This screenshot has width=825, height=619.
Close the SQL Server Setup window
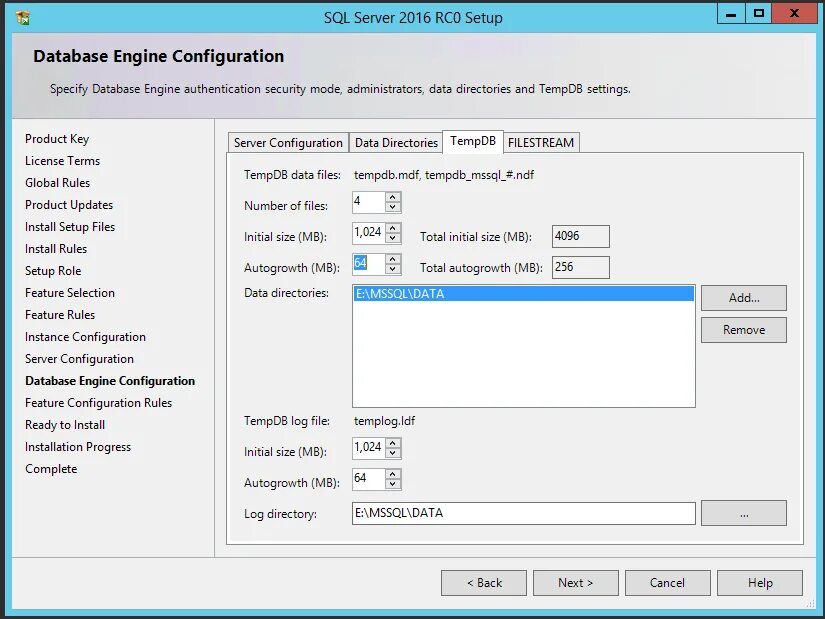coord(794,14)
